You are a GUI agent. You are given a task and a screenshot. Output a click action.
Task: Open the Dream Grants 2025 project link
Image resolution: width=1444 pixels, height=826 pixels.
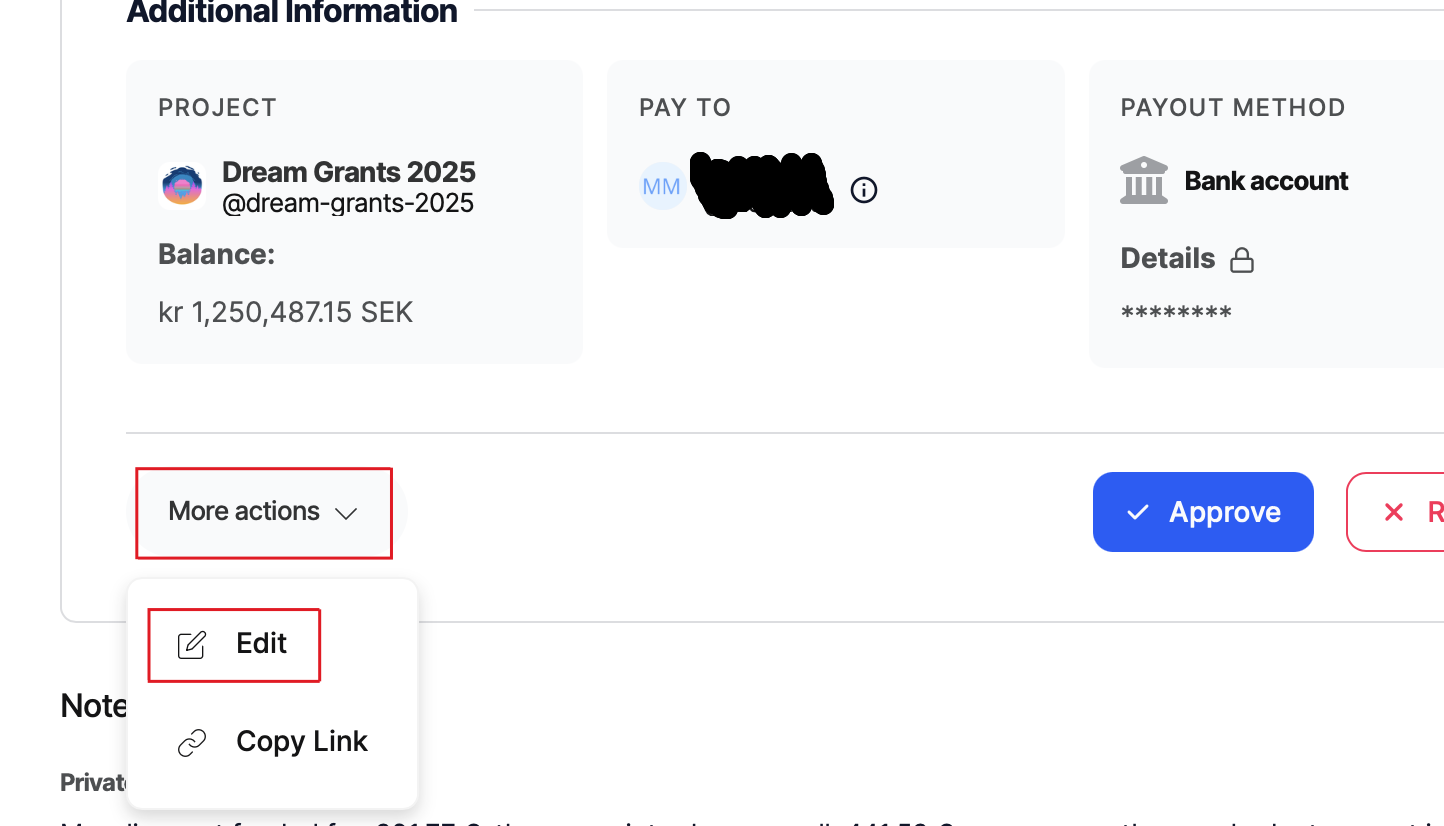348,172
